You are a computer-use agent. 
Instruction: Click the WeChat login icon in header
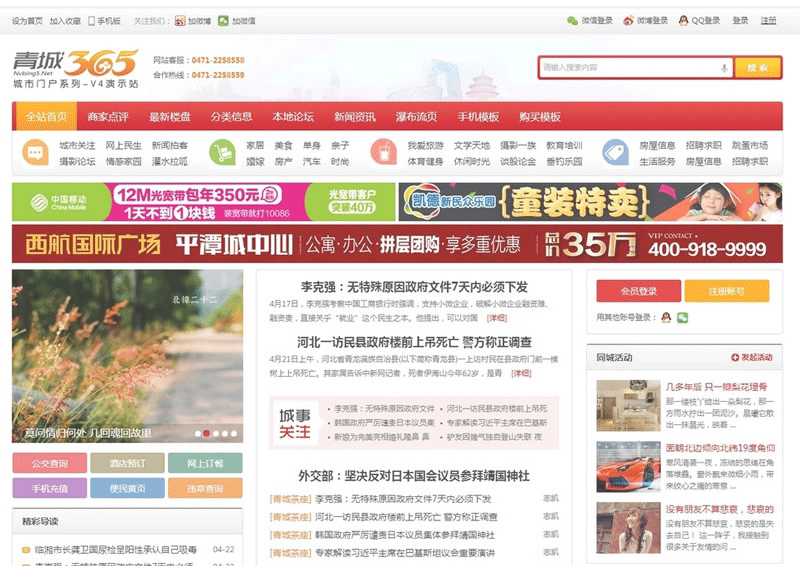[572, 21]
